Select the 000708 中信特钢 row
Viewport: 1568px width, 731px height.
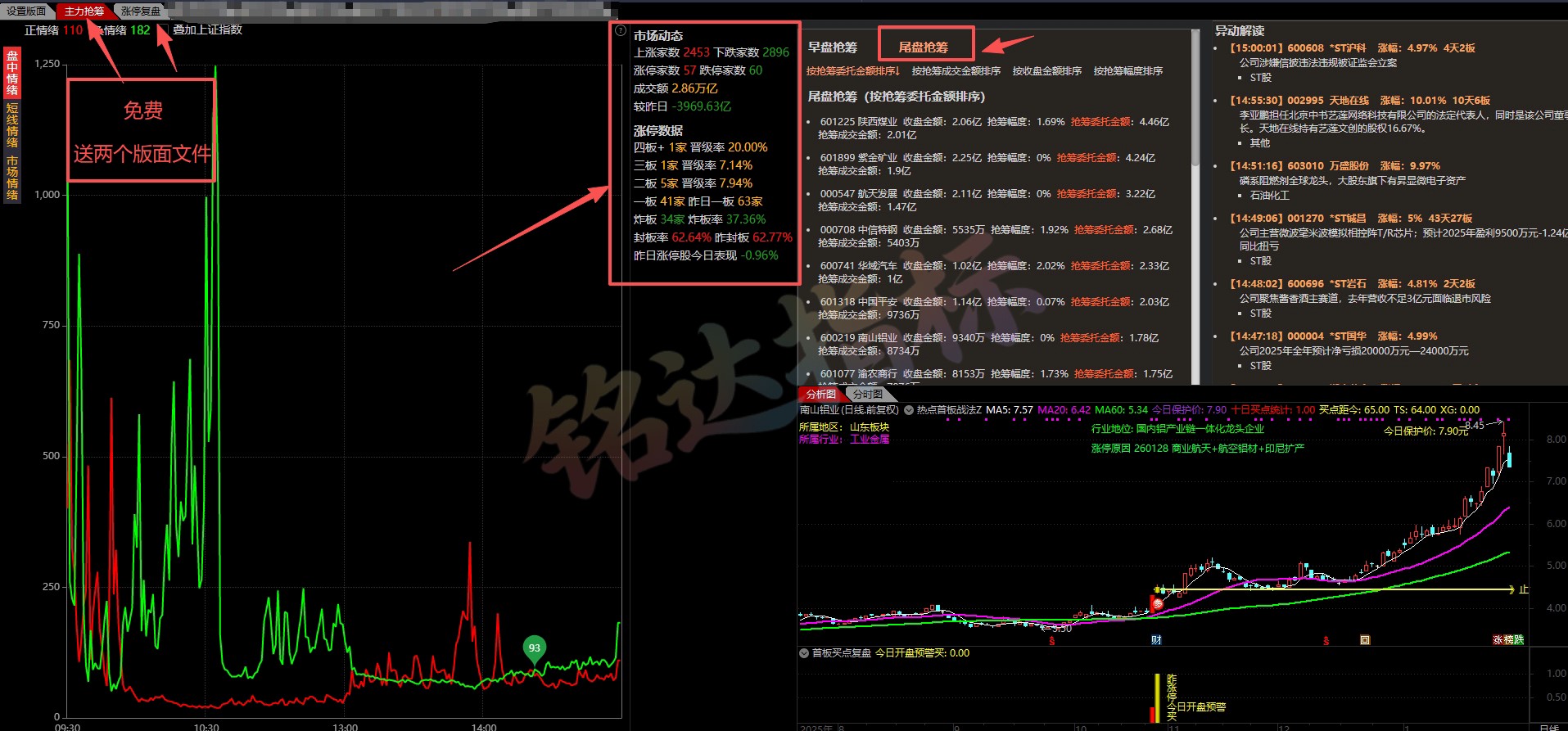tap(996, 237)
